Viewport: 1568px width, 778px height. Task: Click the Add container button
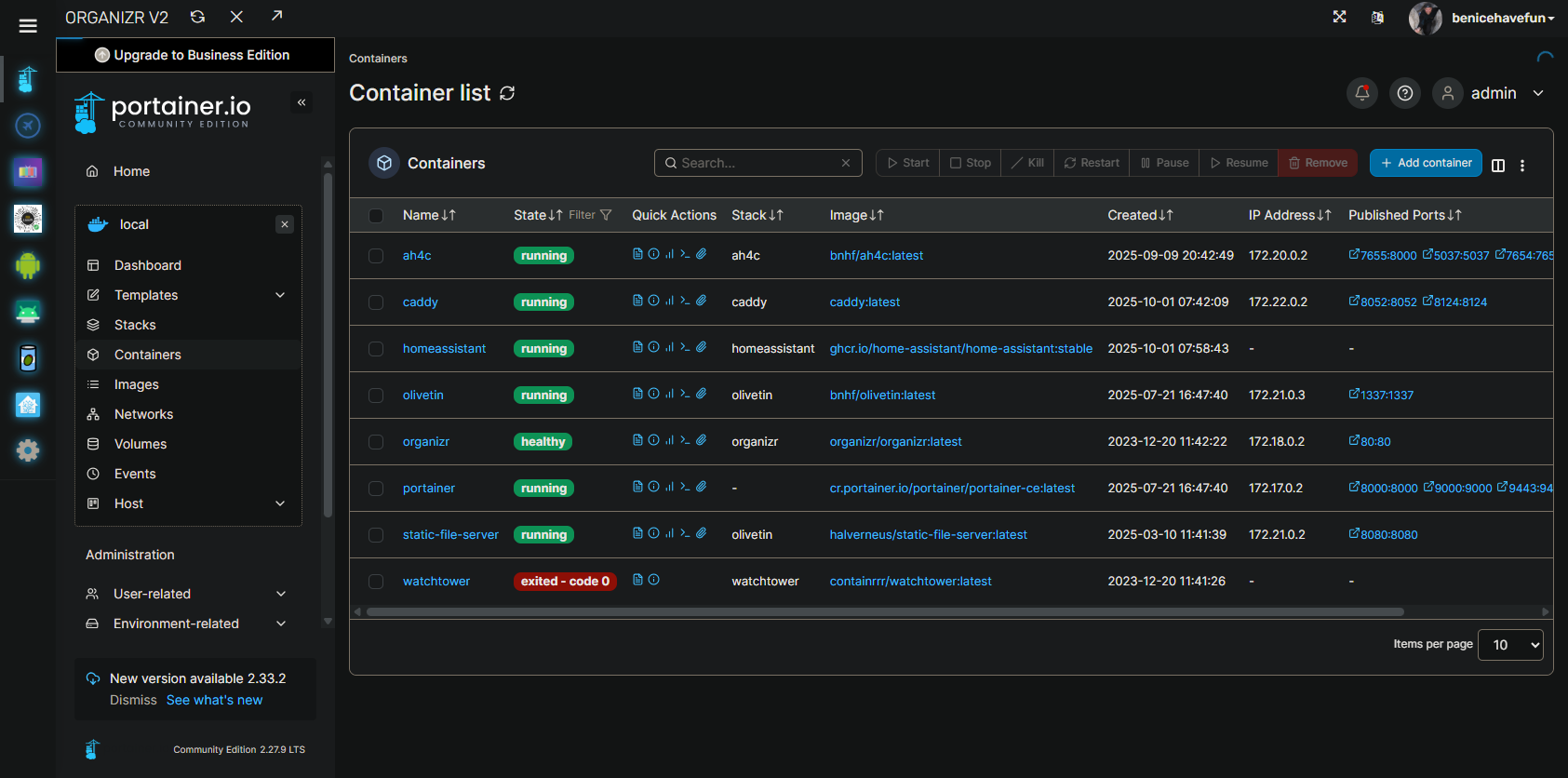1426,163
